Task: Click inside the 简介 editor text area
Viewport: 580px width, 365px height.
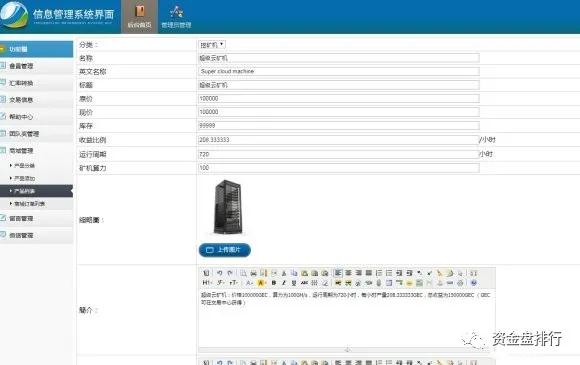Action: coord(347,318)
